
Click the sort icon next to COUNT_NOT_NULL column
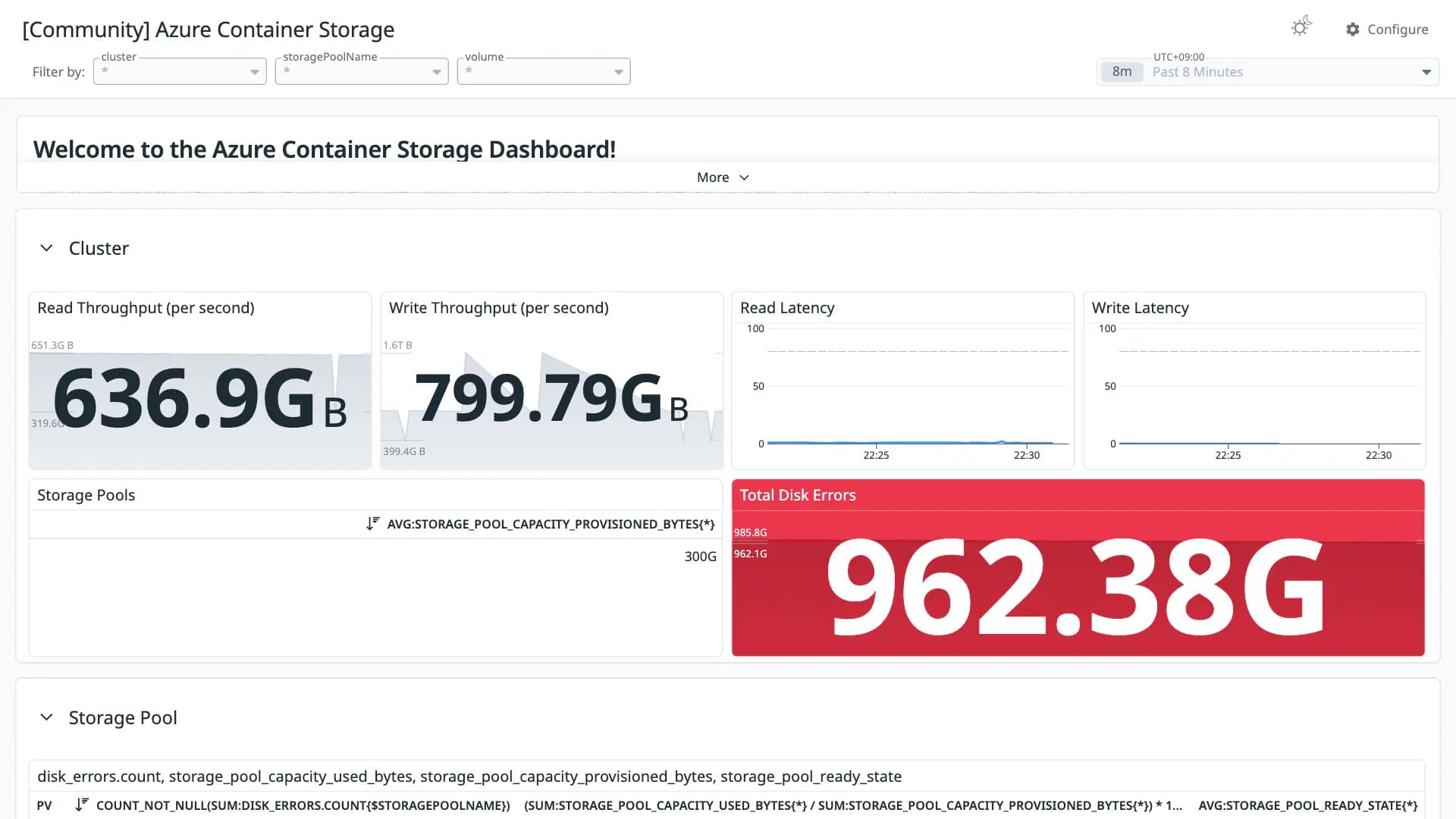(82, 805)
